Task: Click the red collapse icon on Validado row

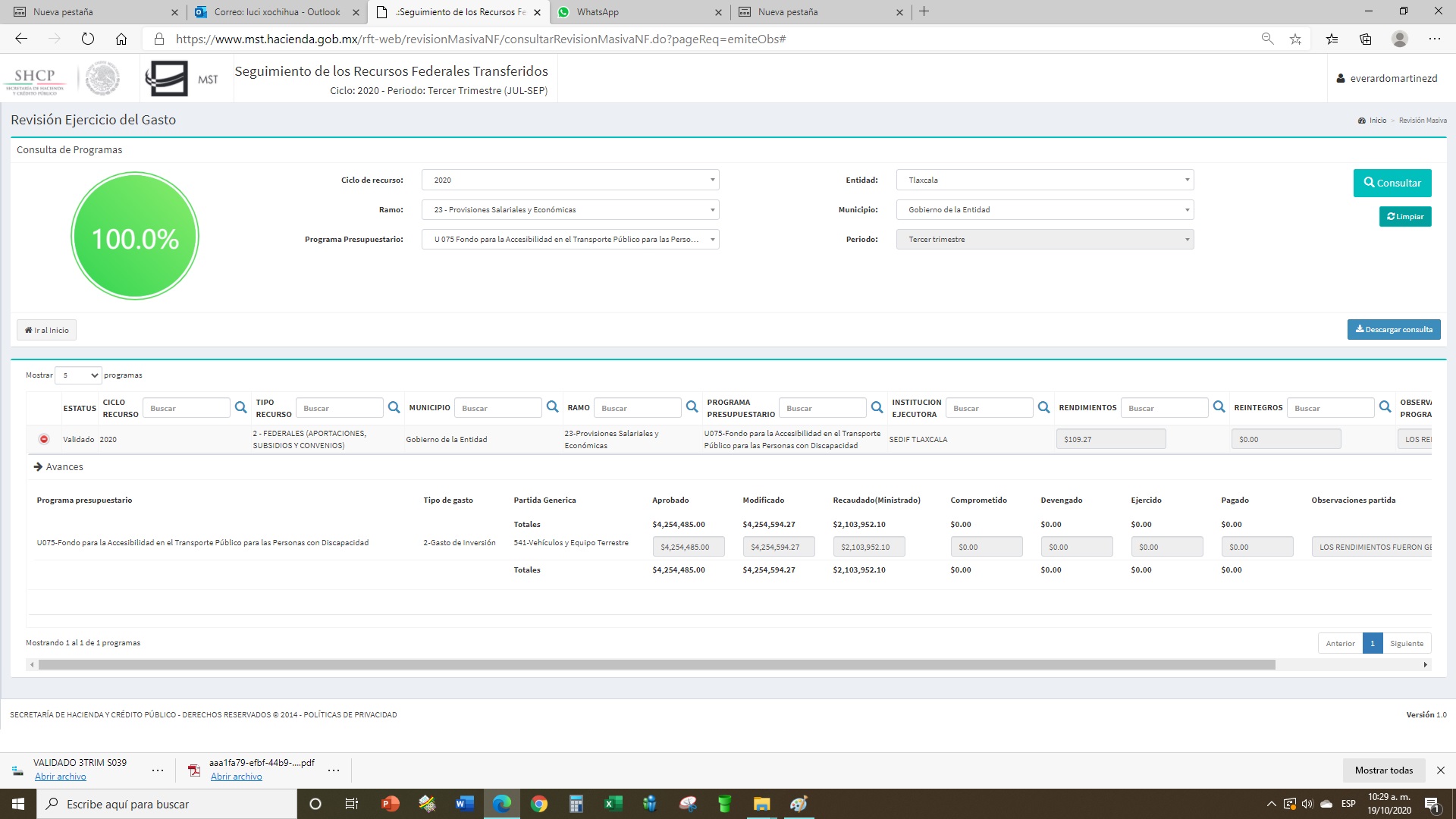Action: (44, 439)
